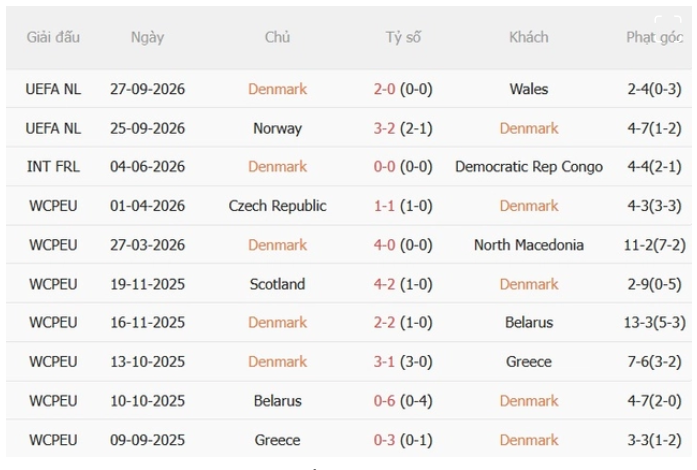Click the Giải đấu column header
Viewport: 697px width, 470px height.
pyautogui.click(x=53, y=37)
